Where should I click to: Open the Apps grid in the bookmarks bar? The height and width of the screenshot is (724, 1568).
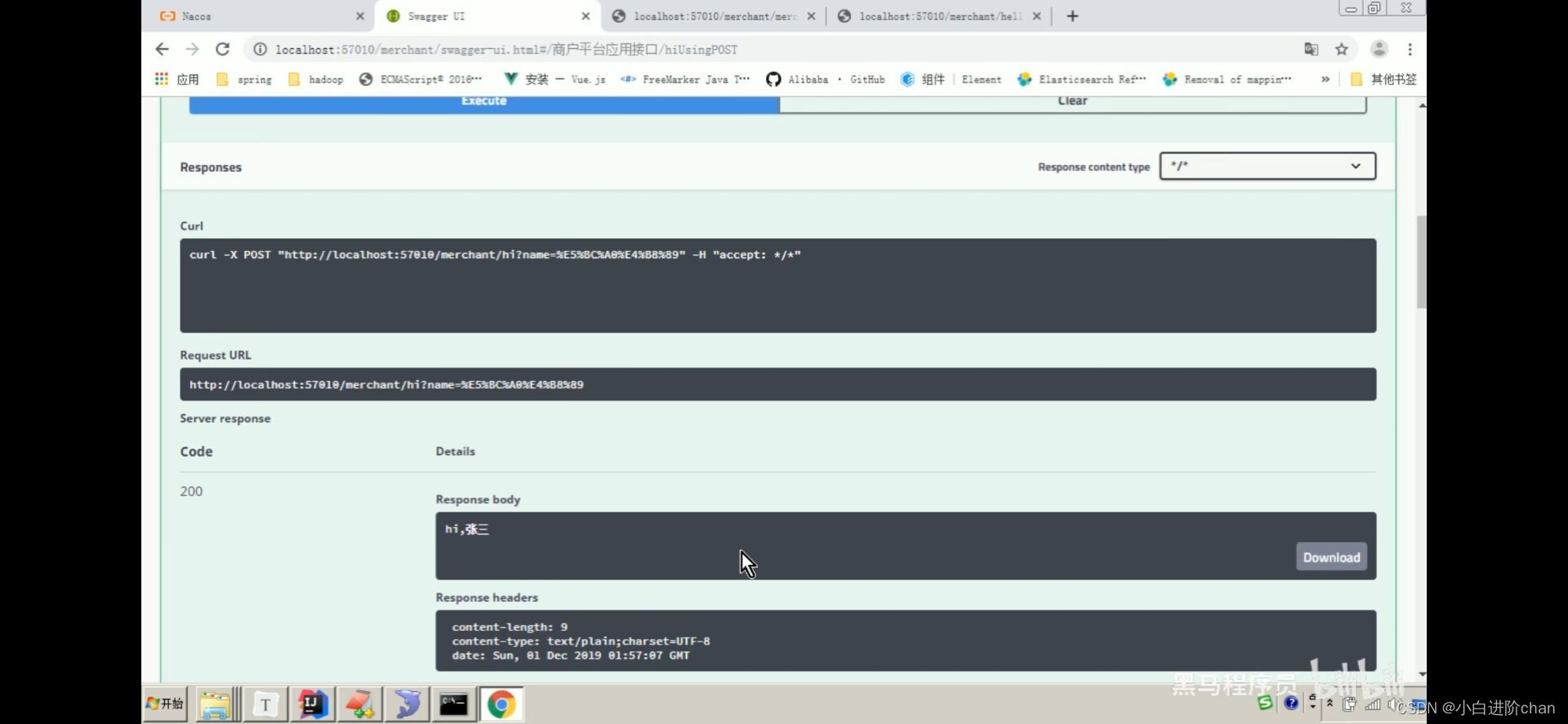point(176,79)
